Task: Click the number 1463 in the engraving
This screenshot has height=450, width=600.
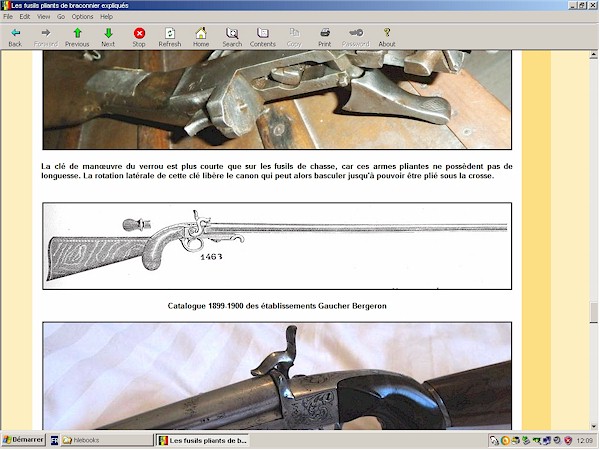Action: coord(211,257)
